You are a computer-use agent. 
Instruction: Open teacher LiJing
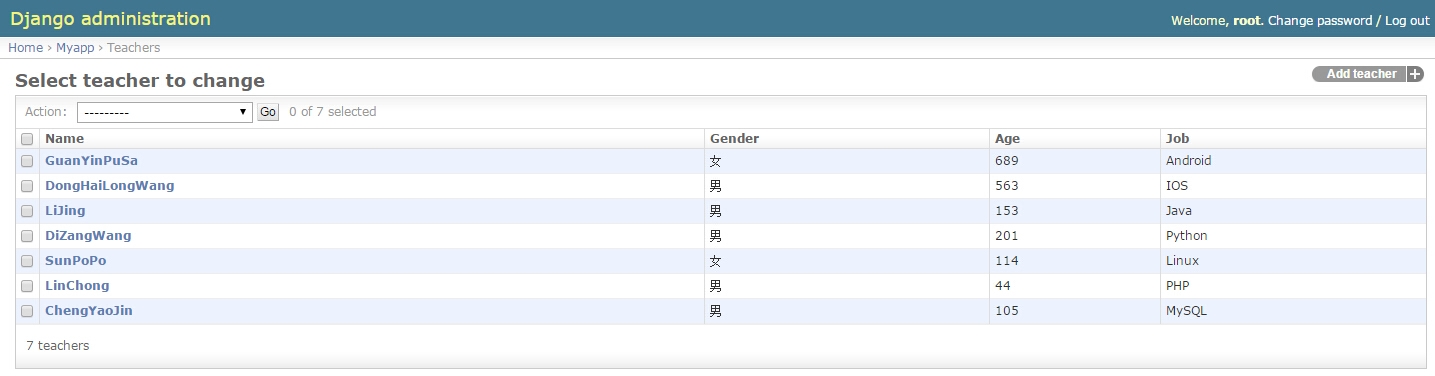pyautogui.click(x=65, y=211)
